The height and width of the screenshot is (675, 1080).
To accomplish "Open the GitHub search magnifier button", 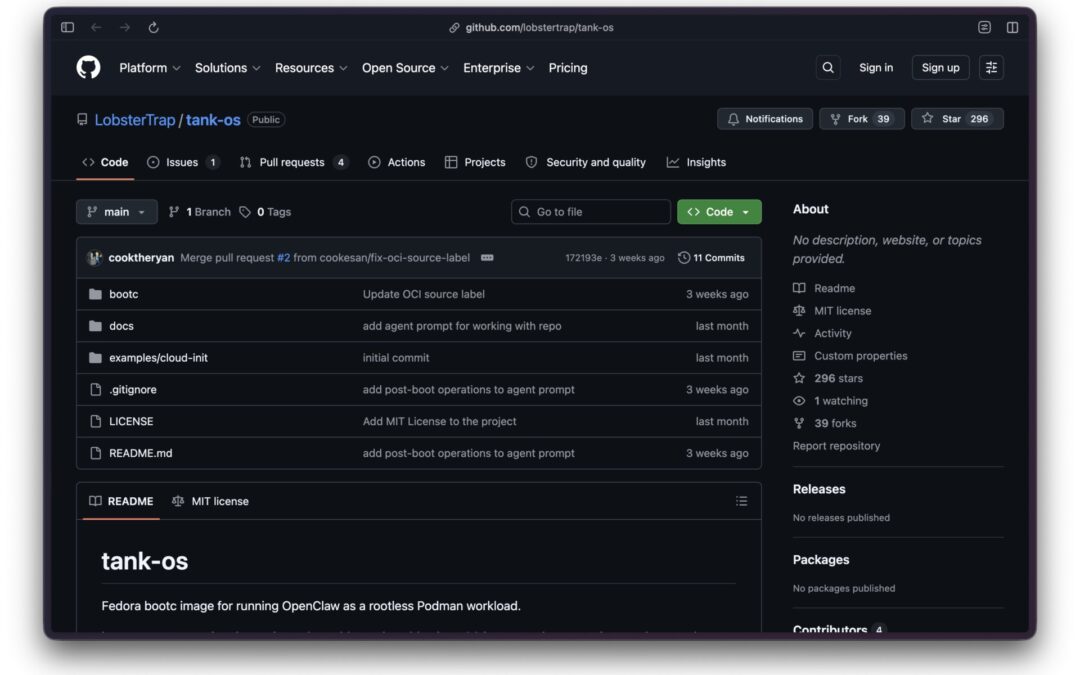I will pyautogui.click(x=828, y=68).
